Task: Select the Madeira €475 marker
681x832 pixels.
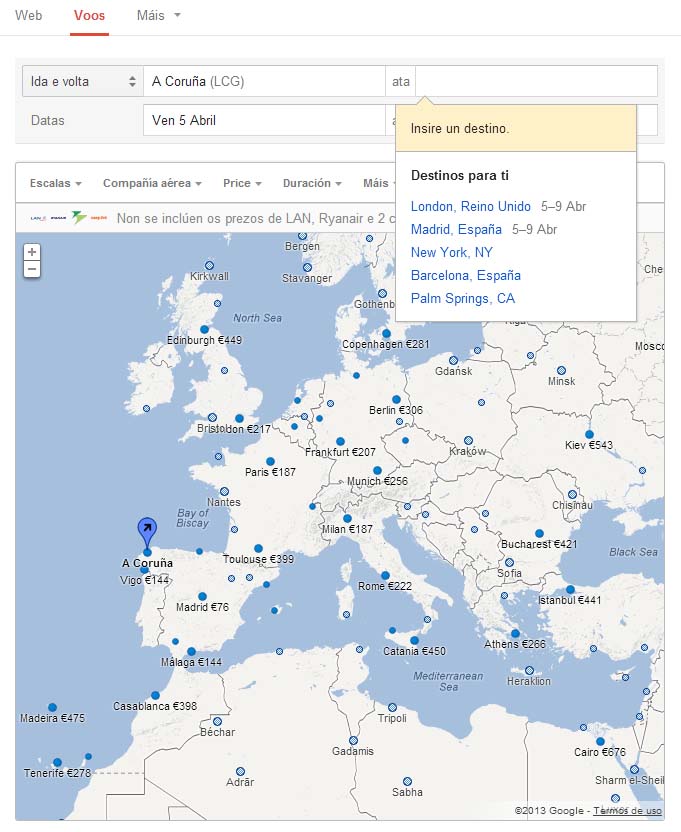Action: point(52,707)
